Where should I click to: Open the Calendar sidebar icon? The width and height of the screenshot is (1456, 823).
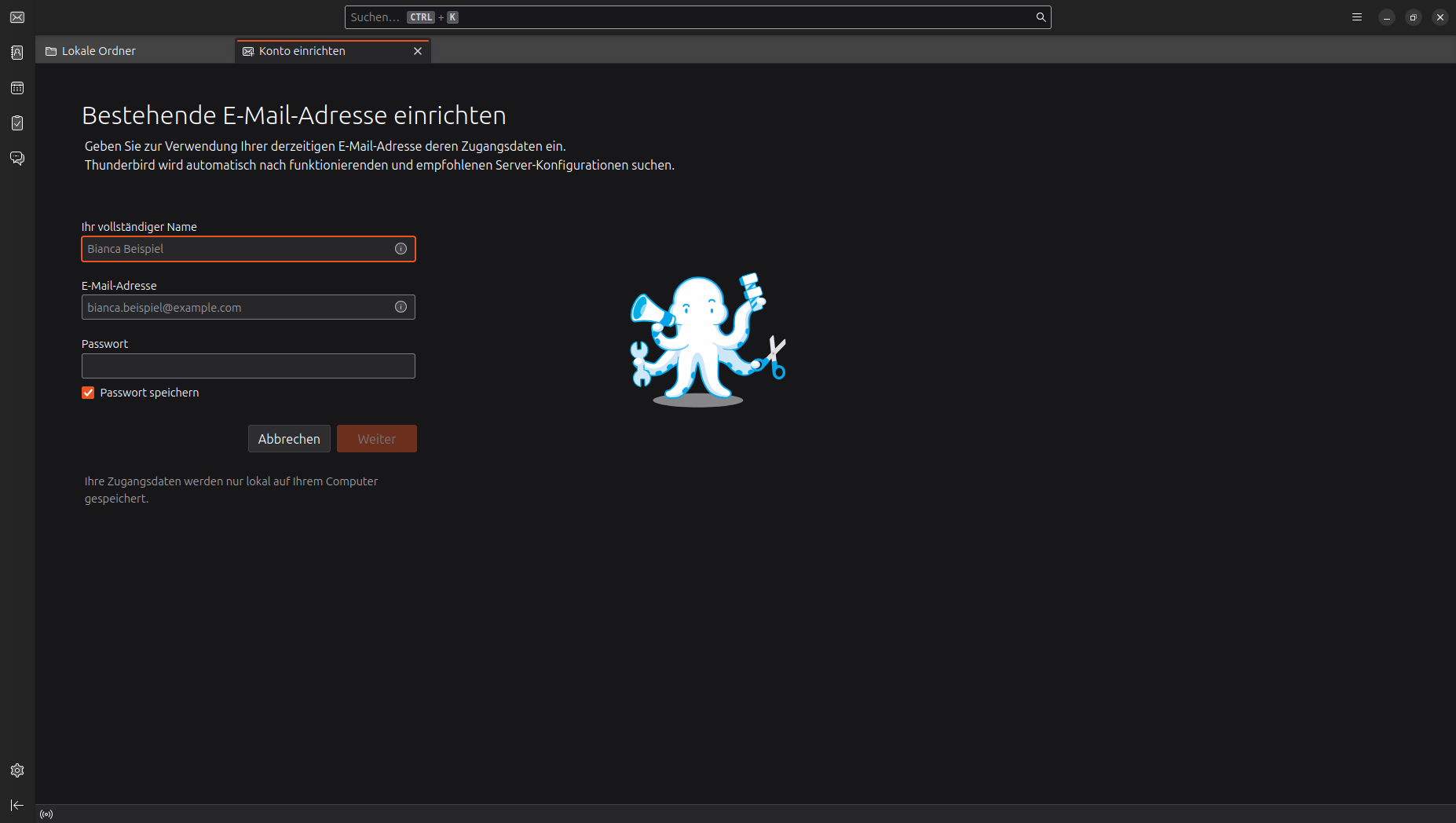pyautogui.click(x=17, y=88)
